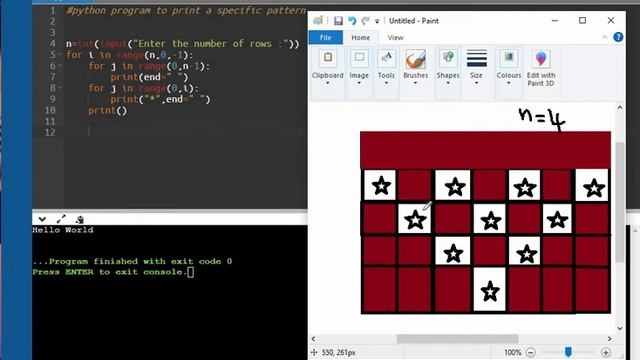Click the vertical scrollbar down arrow

(620, 328)
